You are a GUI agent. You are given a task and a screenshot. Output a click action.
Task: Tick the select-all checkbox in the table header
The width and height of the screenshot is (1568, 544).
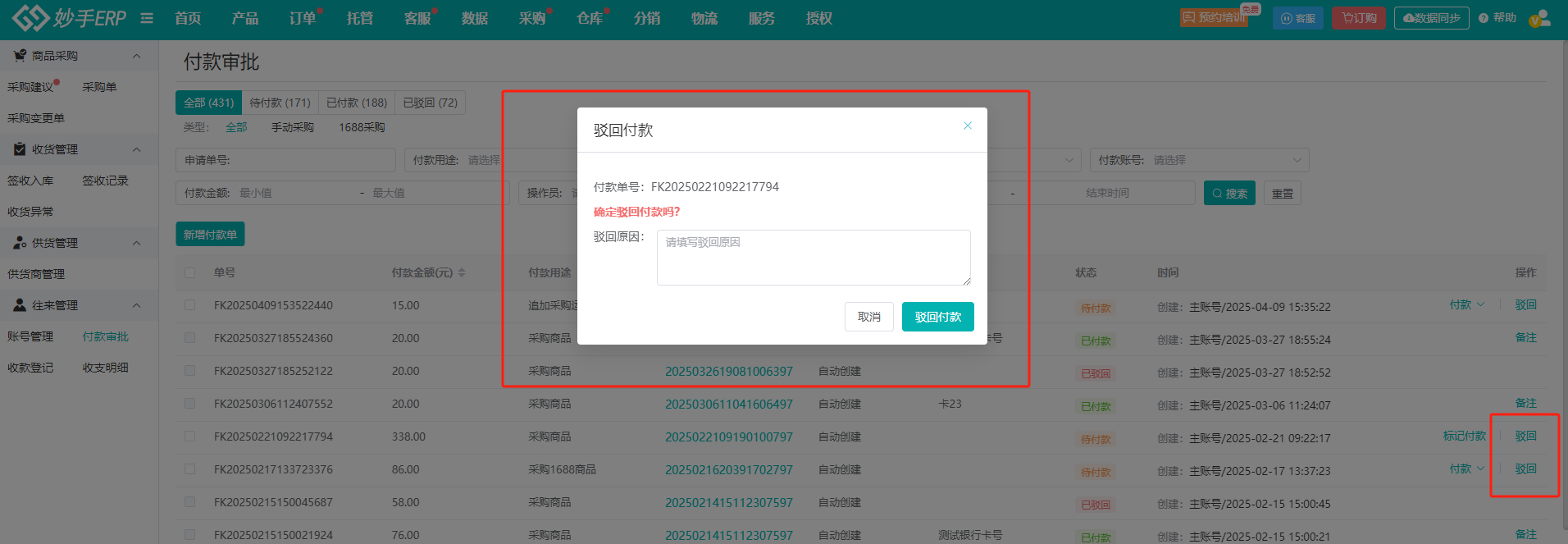[190, 272]
